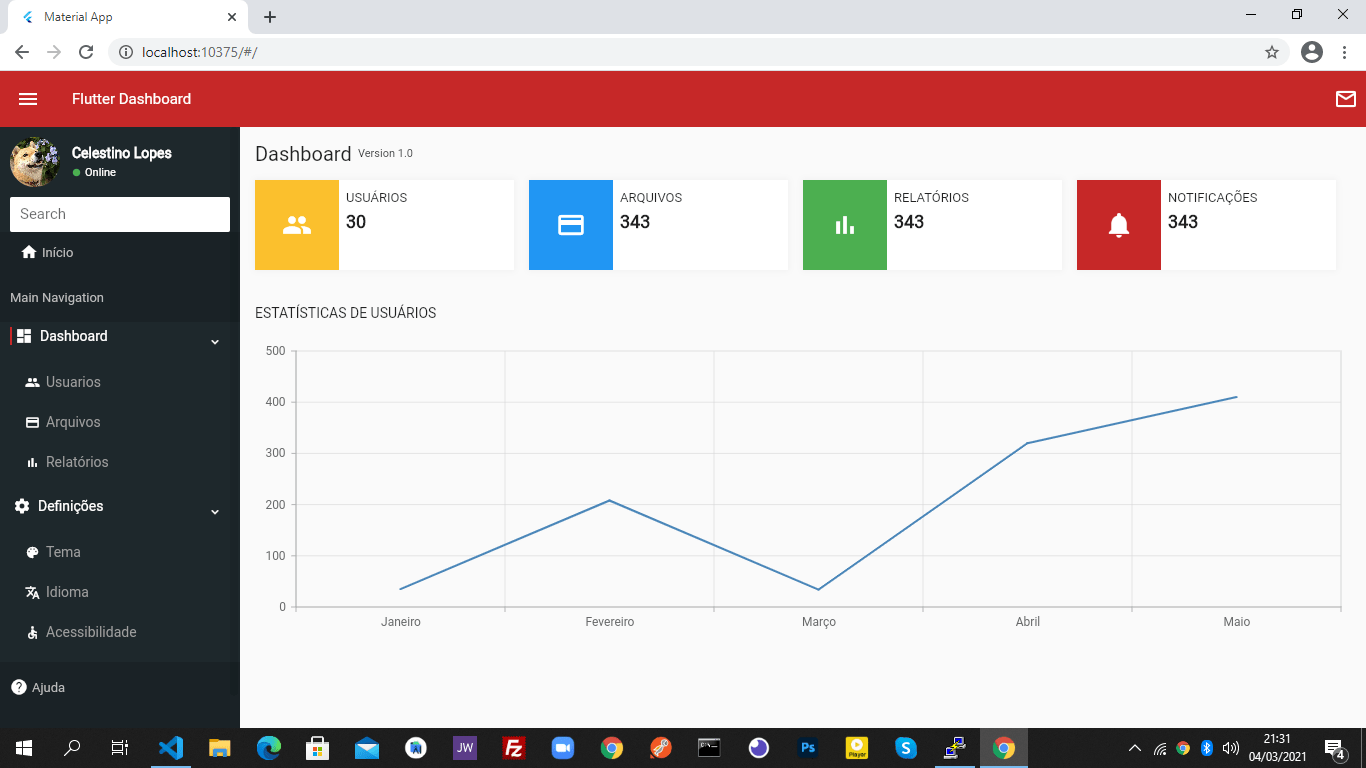The height and width of the screenshot is (768, 1366).
Task: Click the red Notificações bell icon
Action: [x=1118, y=224]
